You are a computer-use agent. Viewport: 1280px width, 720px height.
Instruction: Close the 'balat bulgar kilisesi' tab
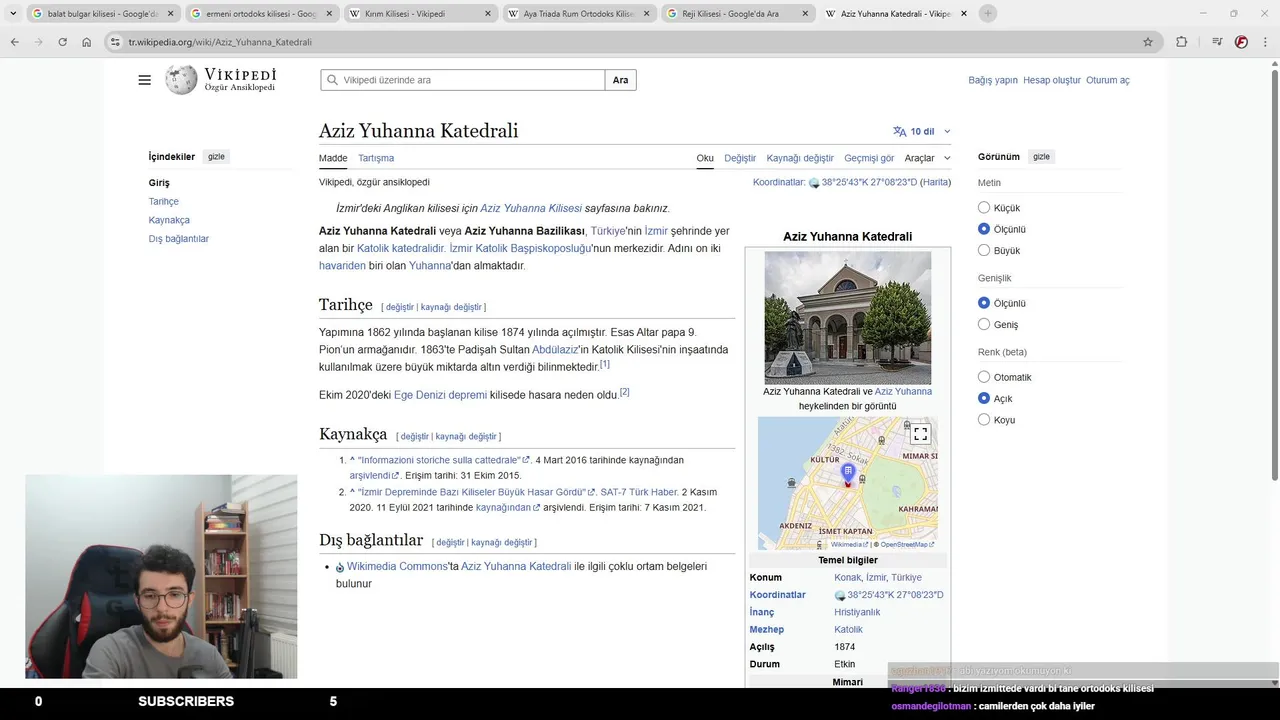170,14
